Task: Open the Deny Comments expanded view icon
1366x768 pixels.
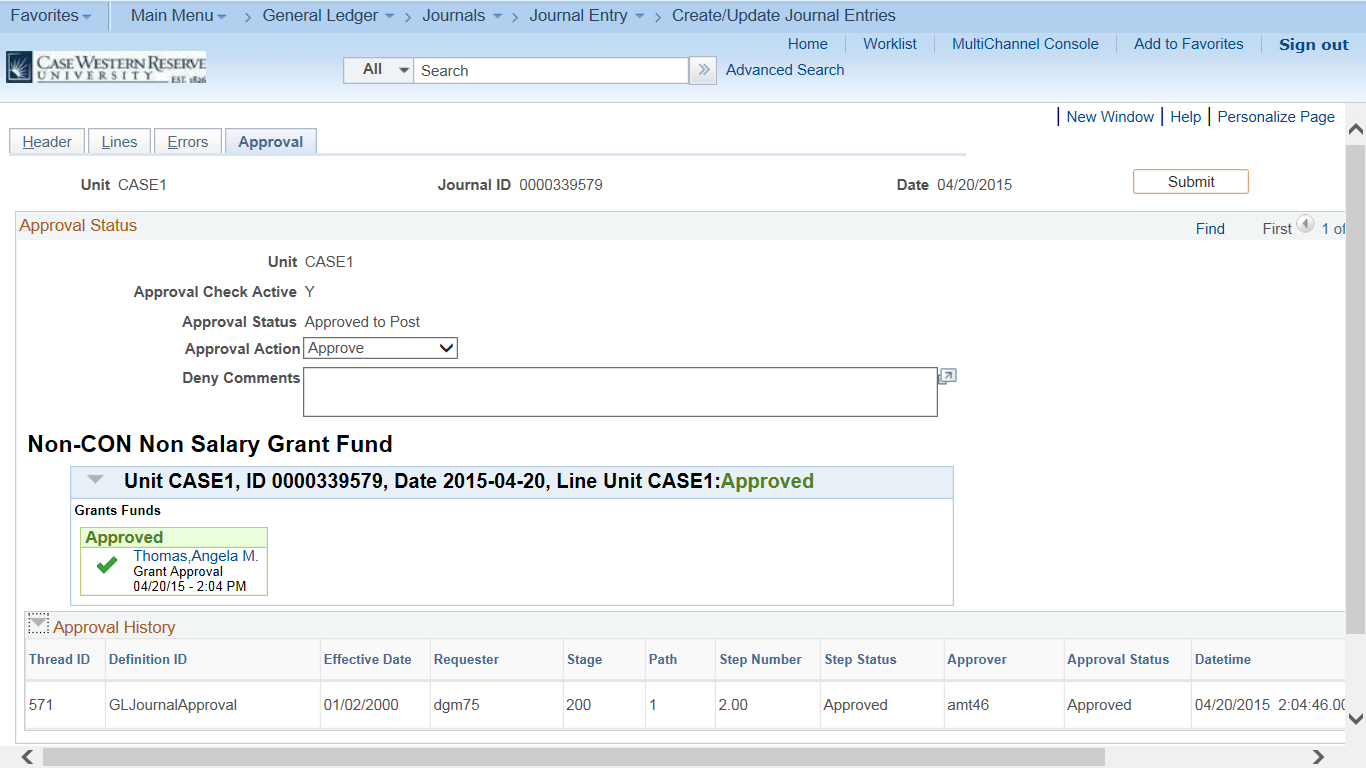Action: pos(946,375)
